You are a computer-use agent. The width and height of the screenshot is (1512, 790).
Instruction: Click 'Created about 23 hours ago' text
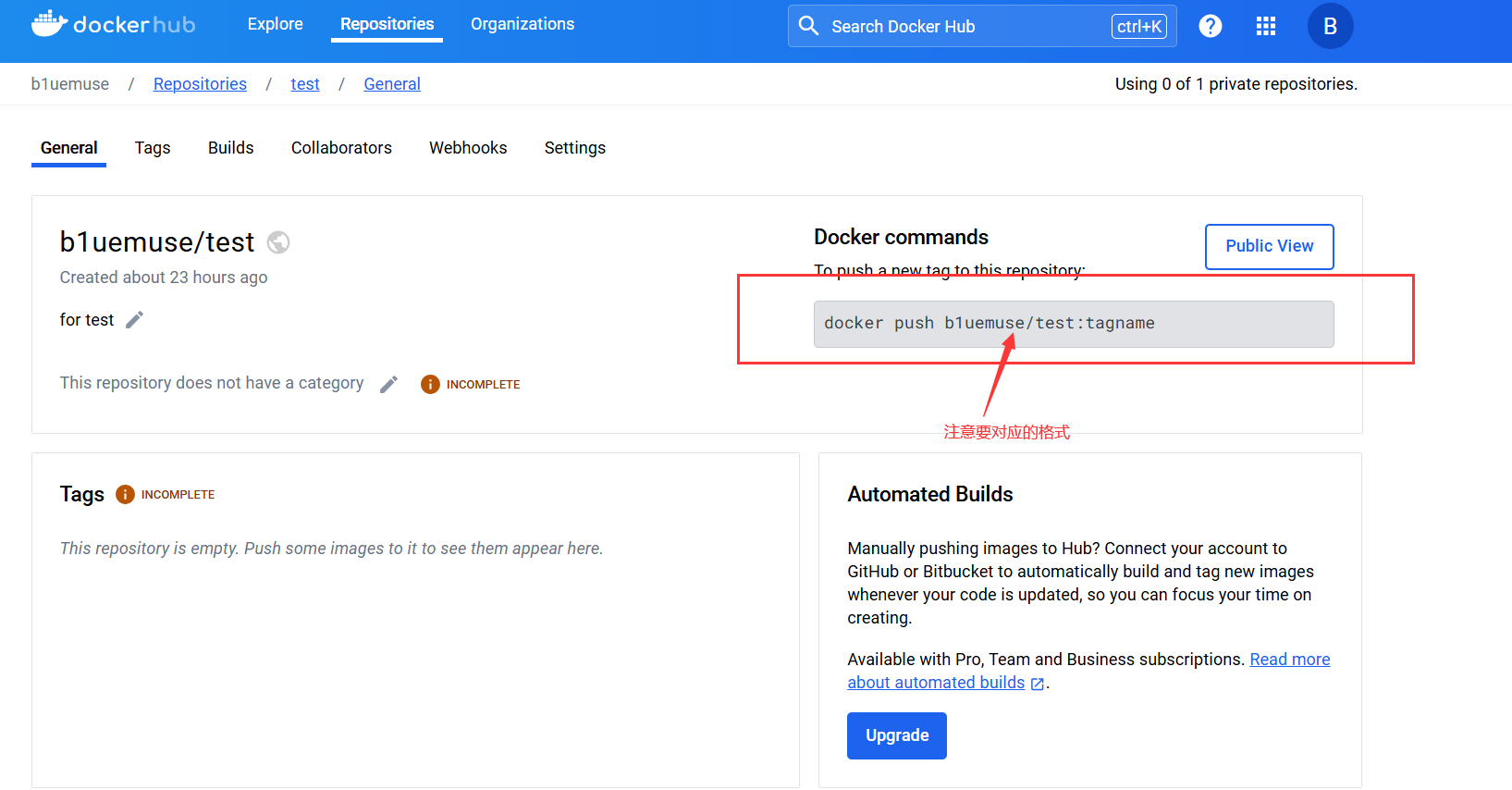164,278
